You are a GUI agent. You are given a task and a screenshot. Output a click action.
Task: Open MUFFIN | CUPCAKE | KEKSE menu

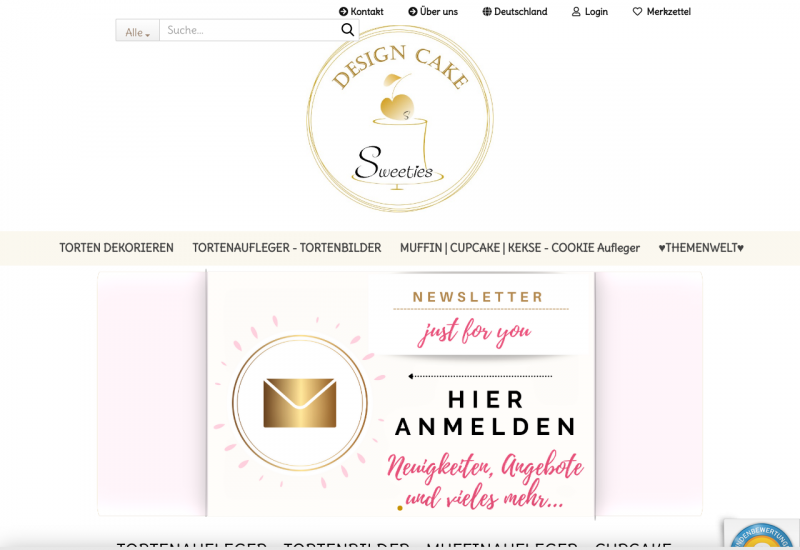tap(520, 248)
